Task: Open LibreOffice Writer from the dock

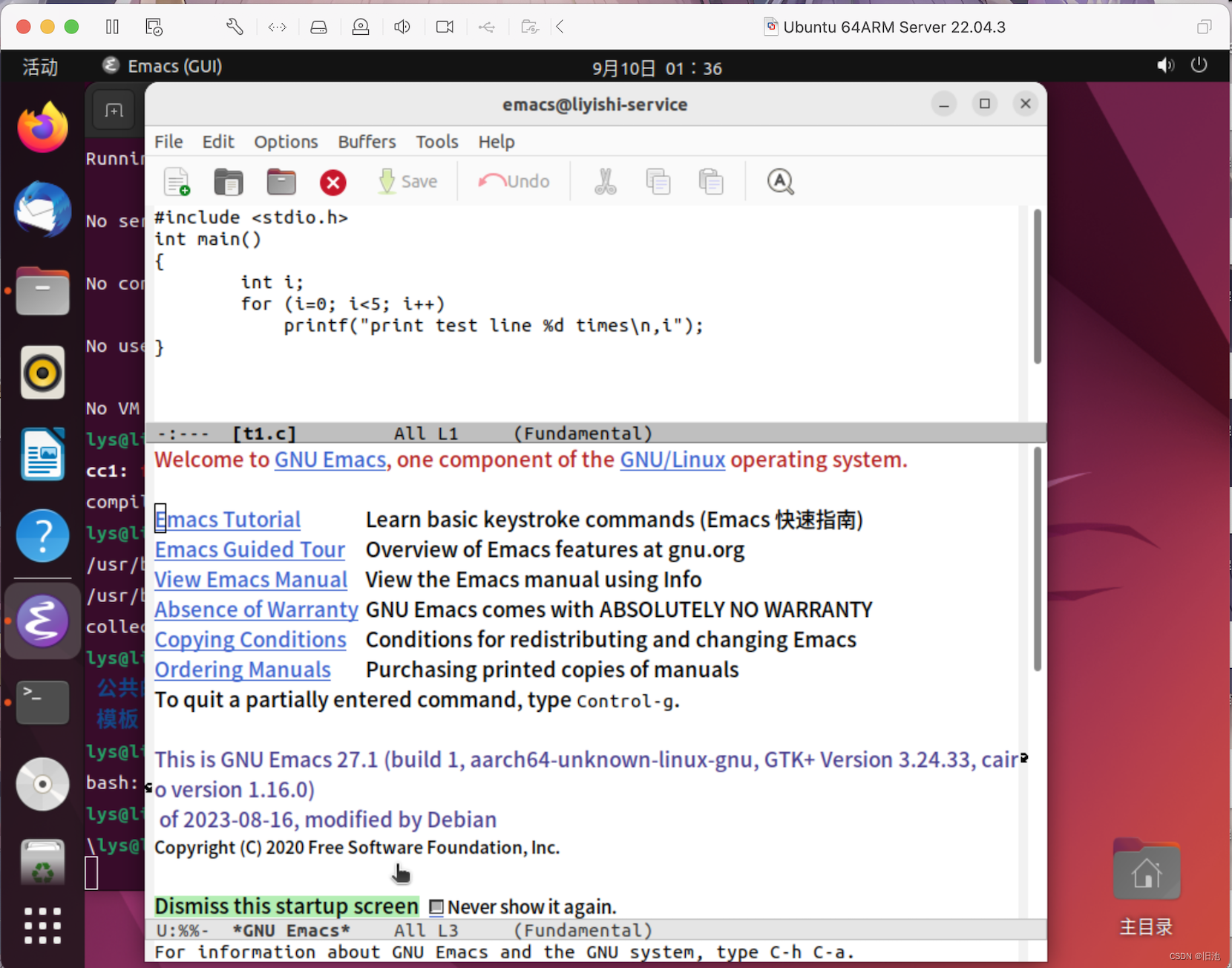Action: point(42,454)
